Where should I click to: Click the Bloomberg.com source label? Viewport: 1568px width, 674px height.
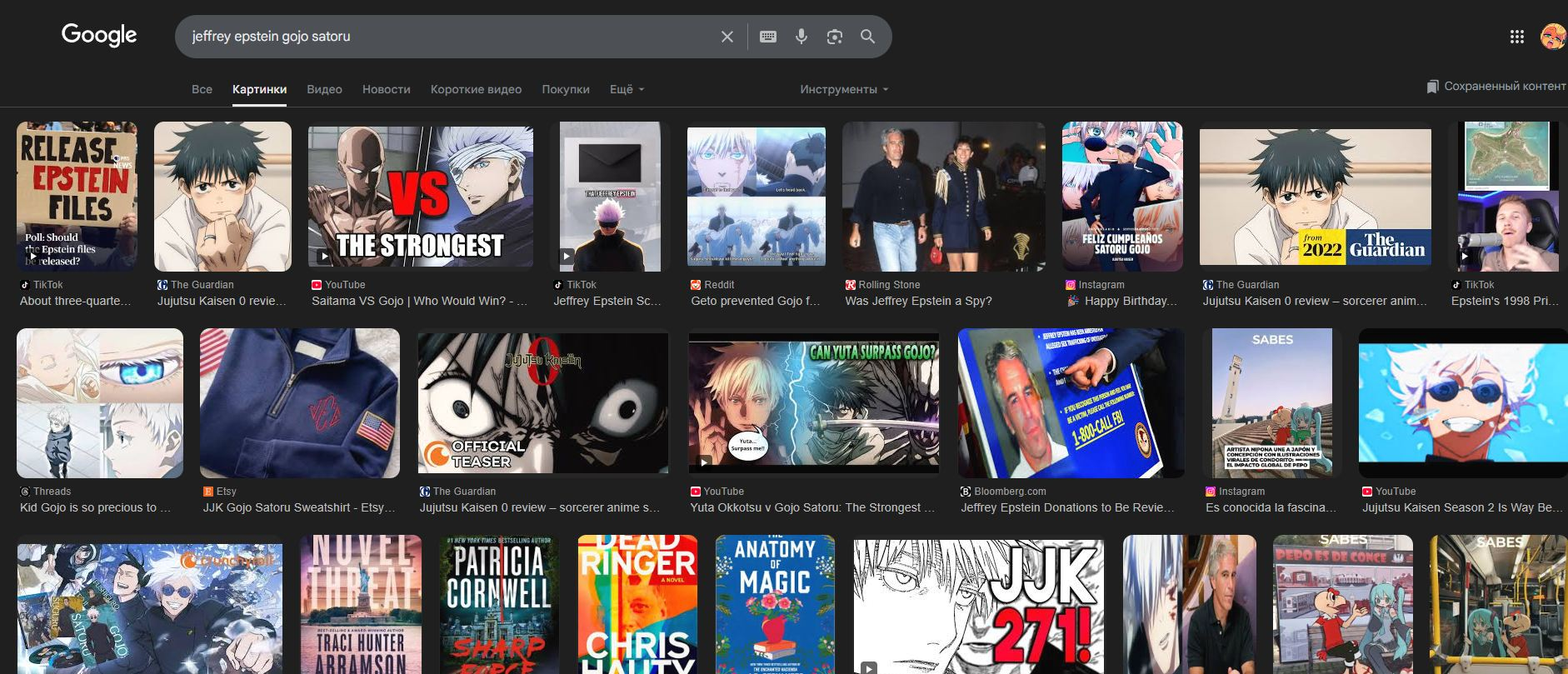pos(1010,492)
